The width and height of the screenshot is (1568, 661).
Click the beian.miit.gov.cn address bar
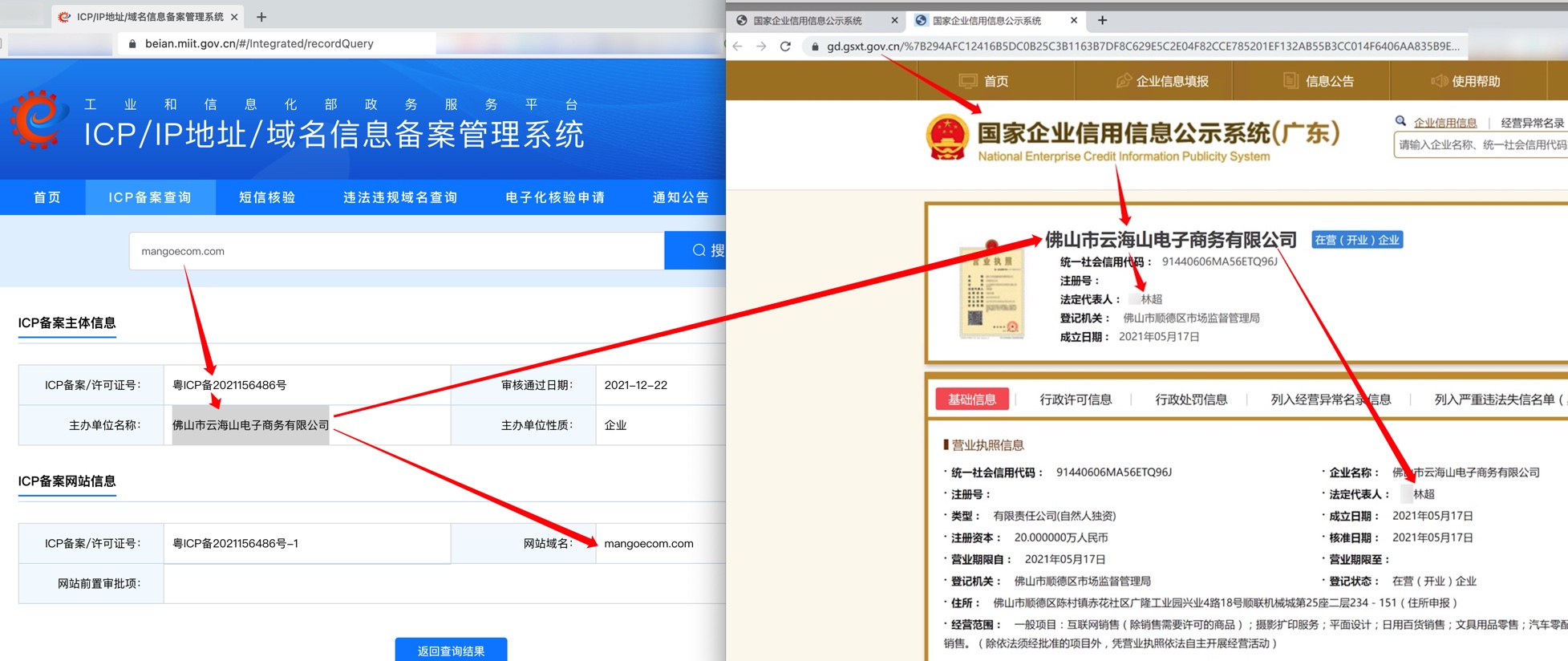coord(277,43)
